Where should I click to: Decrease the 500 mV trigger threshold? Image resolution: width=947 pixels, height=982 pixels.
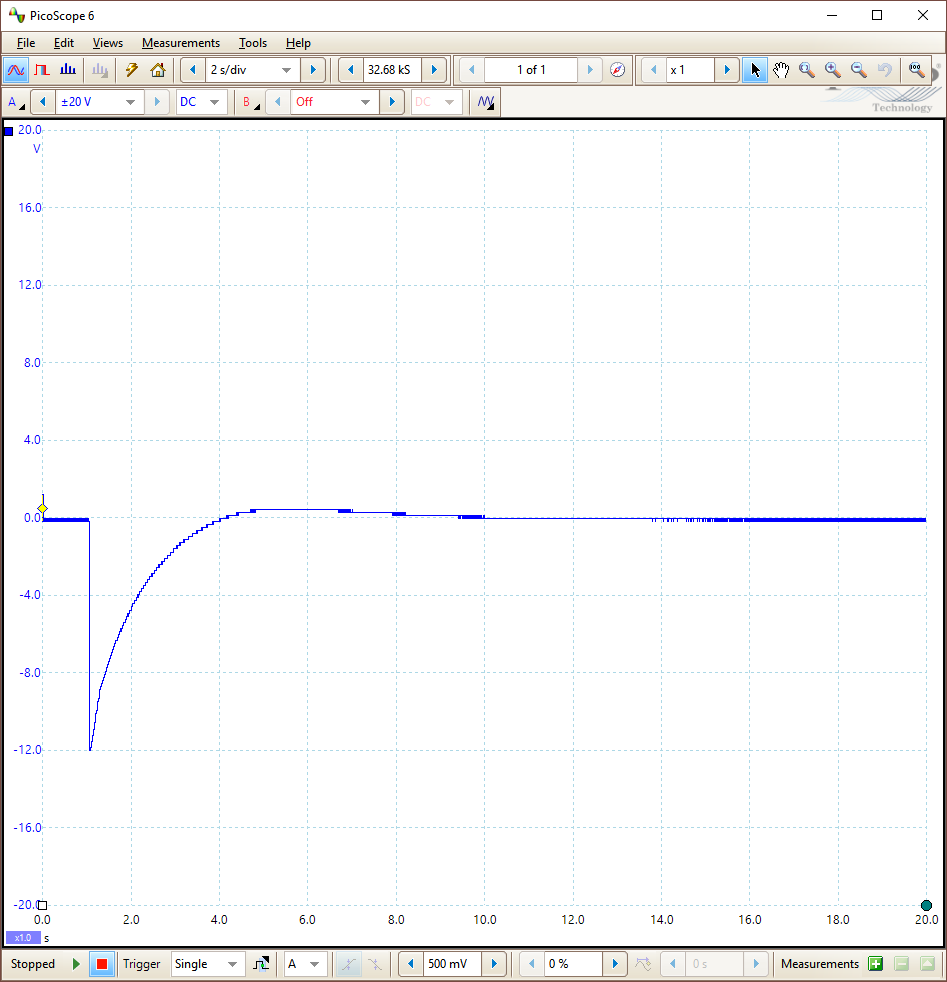[411, 963]
